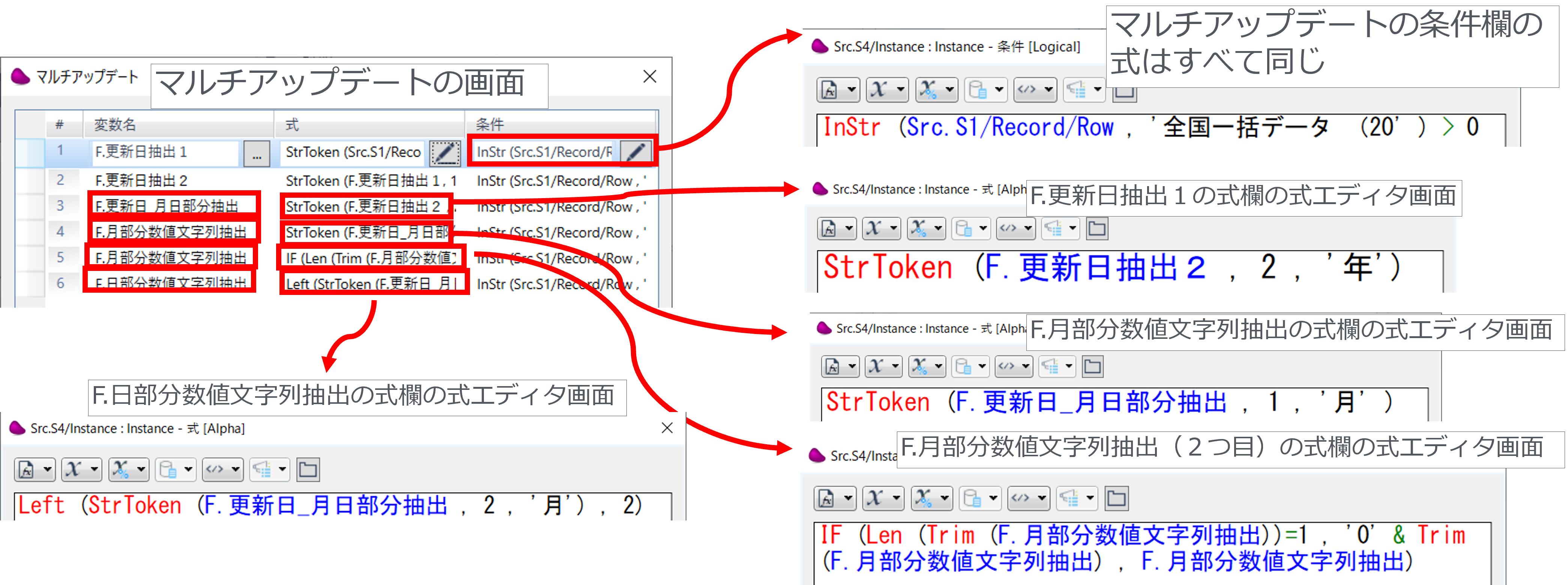Click the pencil icon beside InStr condition in row 1
Viewport: 1568px width, 585px height.
(x=635, y=152)
